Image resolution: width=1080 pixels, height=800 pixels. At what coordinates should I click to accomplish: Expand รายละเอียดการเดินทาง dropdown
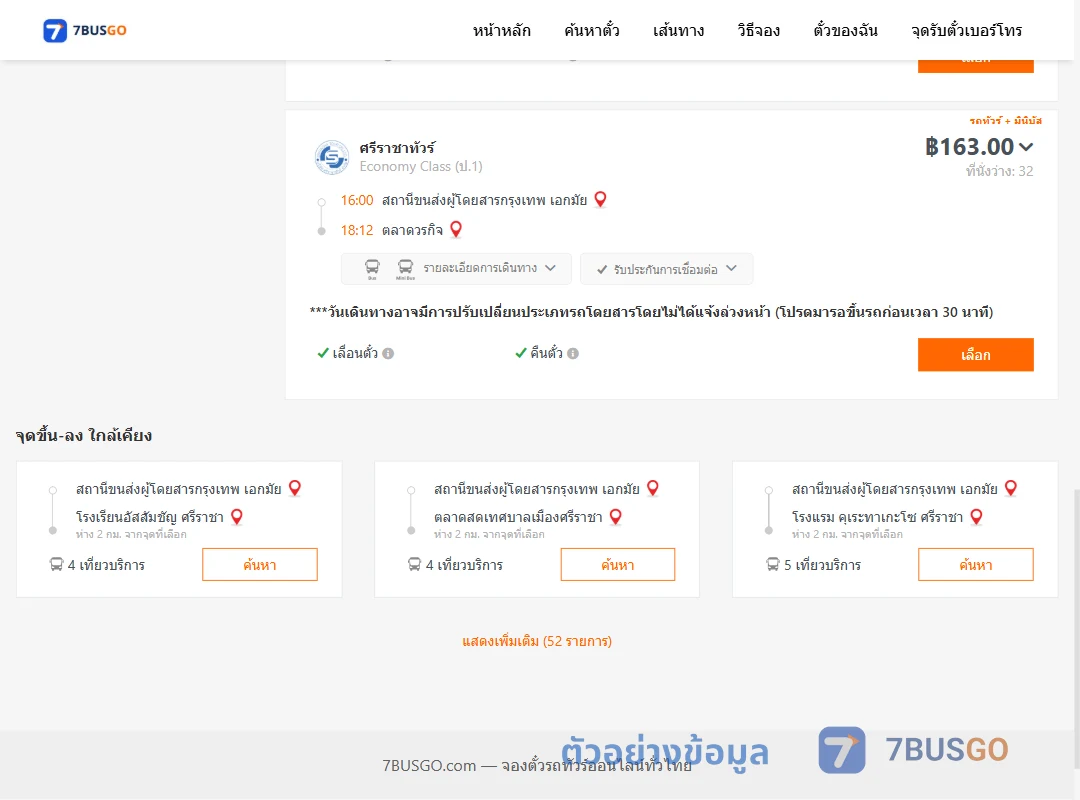[456, 269]
